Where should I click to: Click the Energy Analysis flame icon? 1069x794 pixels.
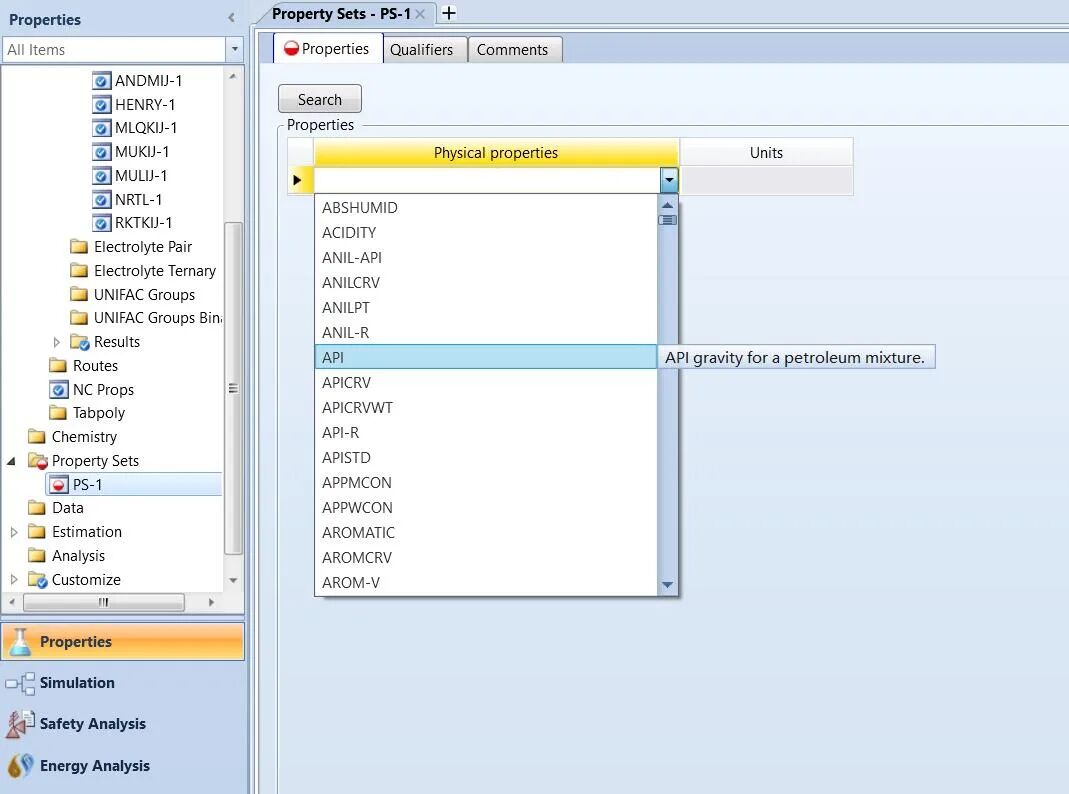[20, 765]
